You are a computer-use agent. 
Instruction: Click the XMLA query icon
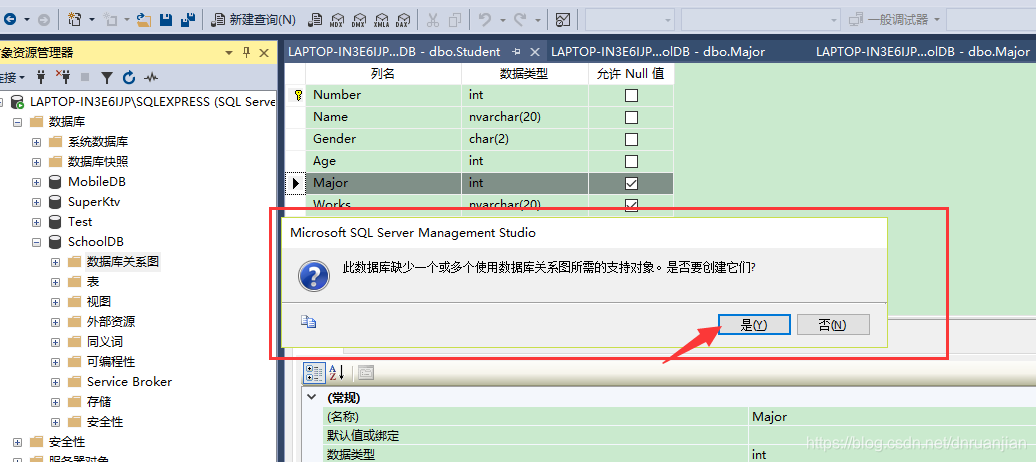(x=381, y=20)
